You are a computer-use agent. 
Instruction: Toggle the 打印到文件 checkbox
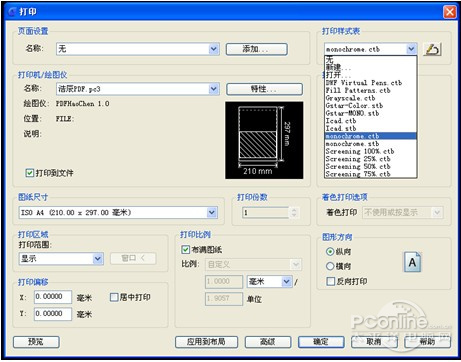coord(30,173)
